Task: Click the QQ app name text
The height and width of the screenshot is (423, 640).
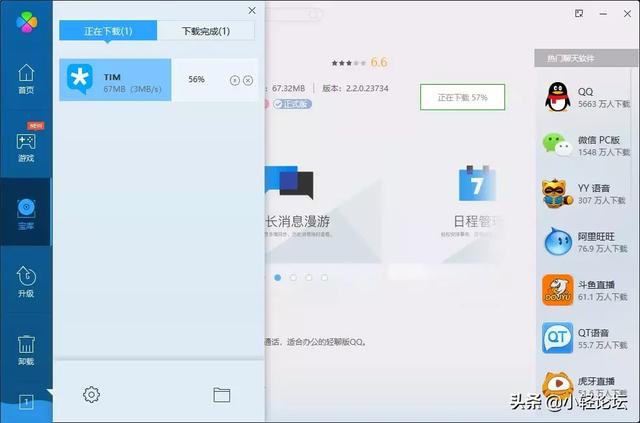Action: point(585,92)
